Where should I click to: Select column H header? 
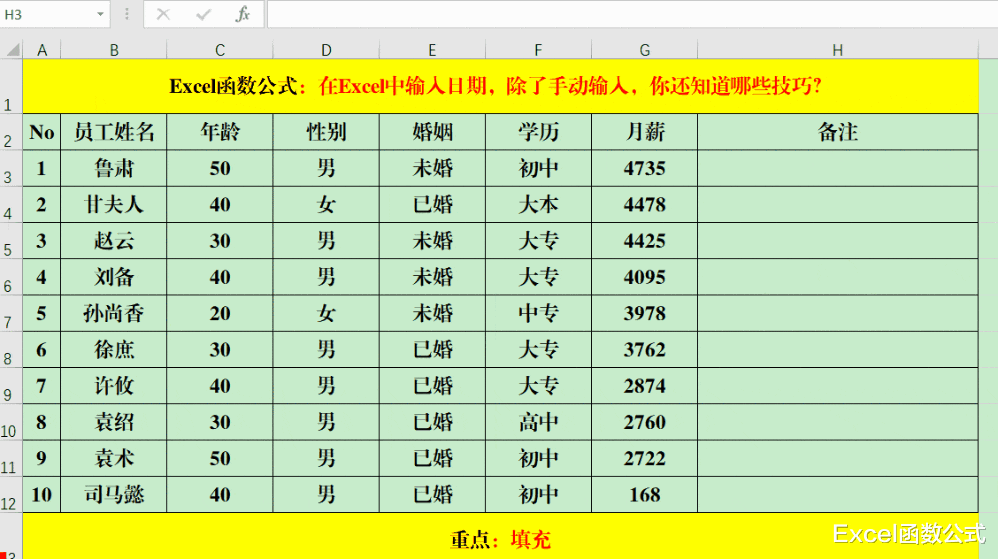(x=838, y=50)
